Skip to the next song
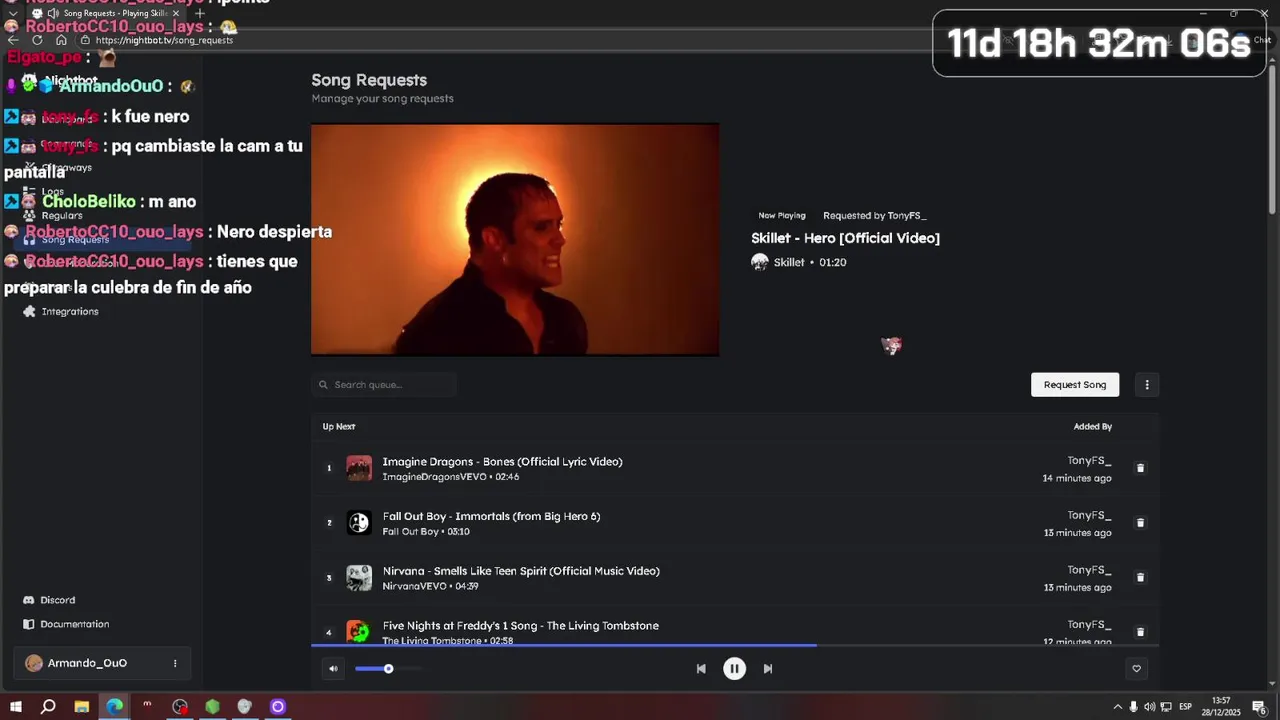 pos(768,669)
